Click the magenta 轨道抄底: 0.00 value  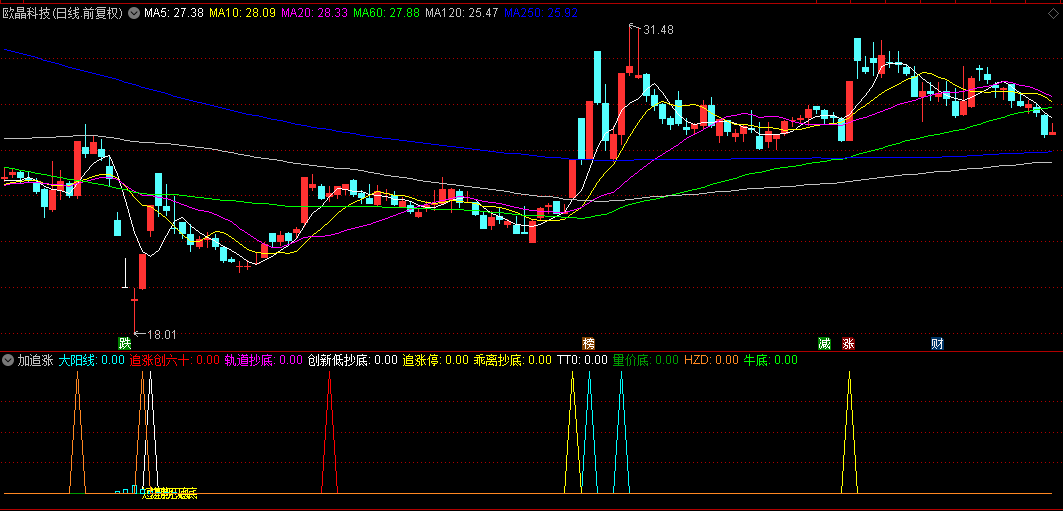coord(264,360)
